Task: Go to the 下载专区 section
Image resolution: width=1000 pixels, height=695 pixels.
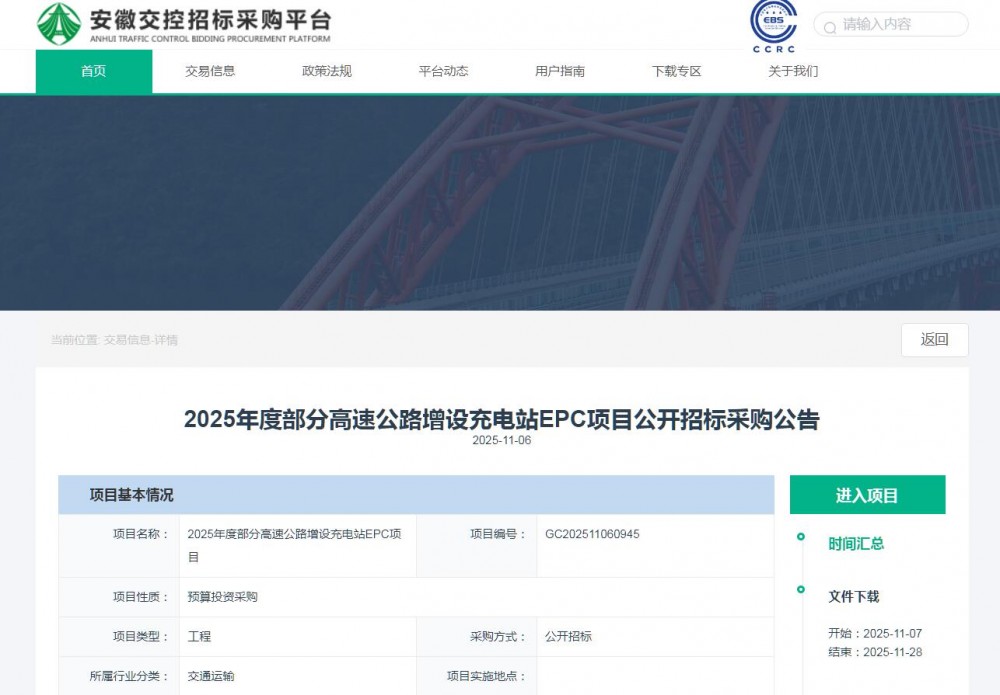Action: 677,71
